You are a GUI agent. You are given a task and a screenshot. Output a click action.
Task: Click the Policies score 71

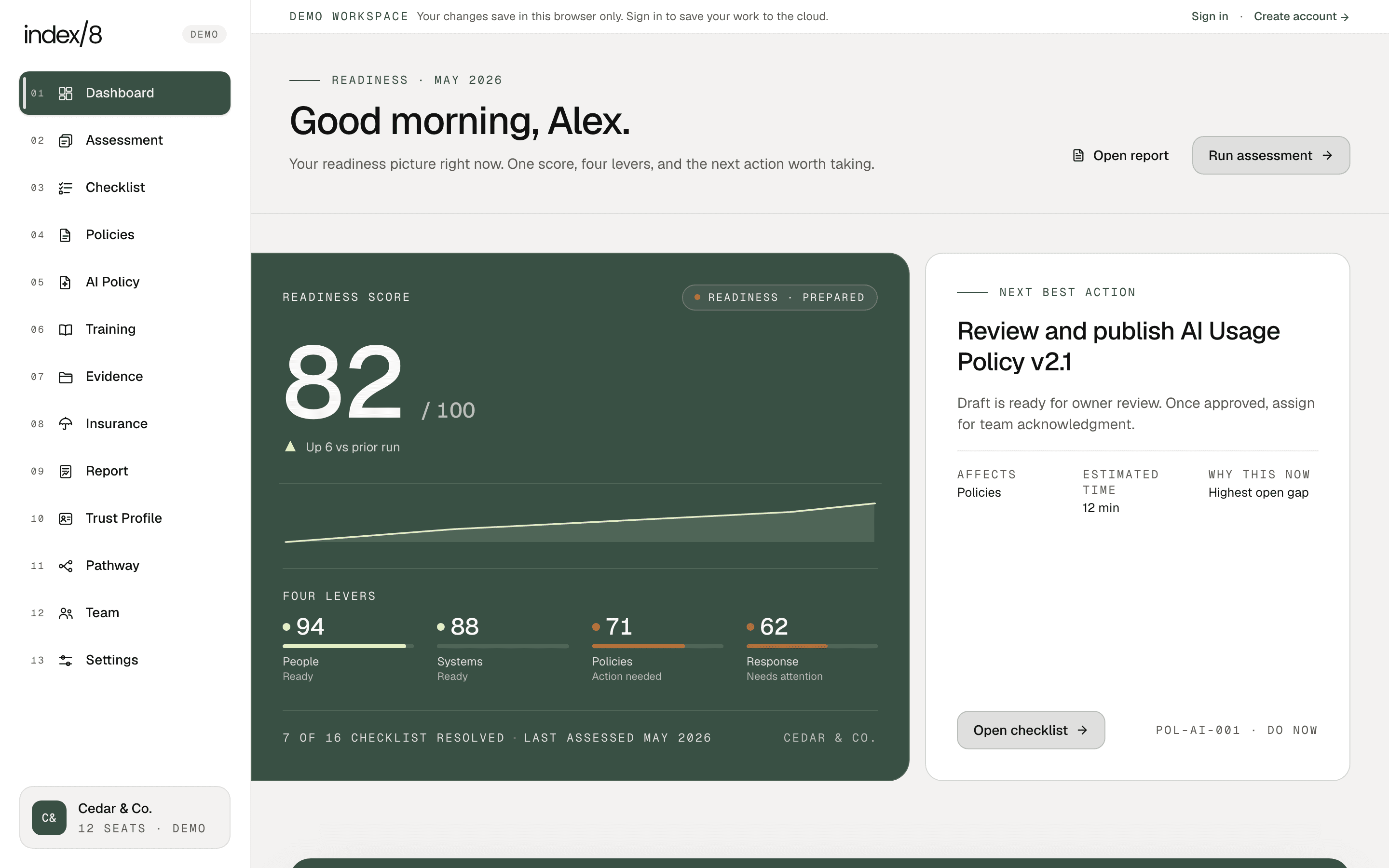click(619, 626)
